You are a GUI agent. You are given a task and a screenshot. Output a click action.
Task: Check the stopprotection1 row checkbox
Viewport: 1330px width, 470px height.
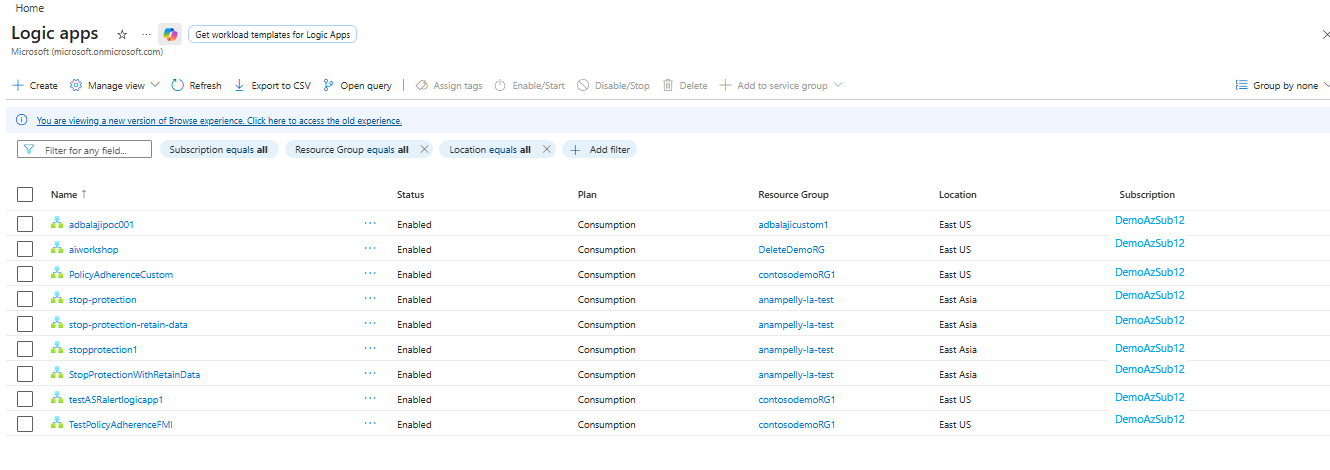[25, 349]
